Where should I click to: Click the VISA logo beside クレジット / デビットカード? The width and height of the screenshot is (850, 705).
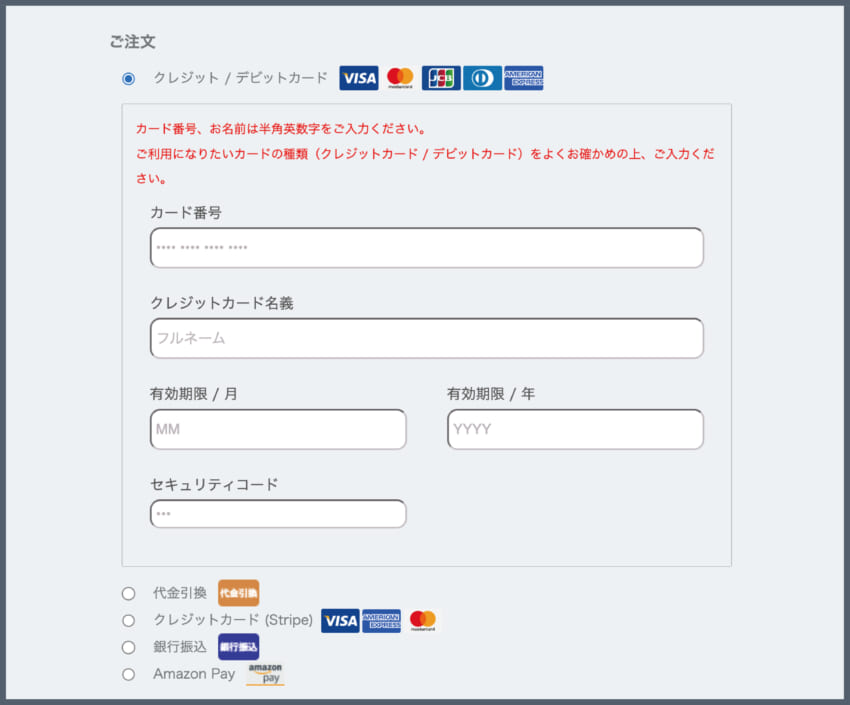pos(359,78)
